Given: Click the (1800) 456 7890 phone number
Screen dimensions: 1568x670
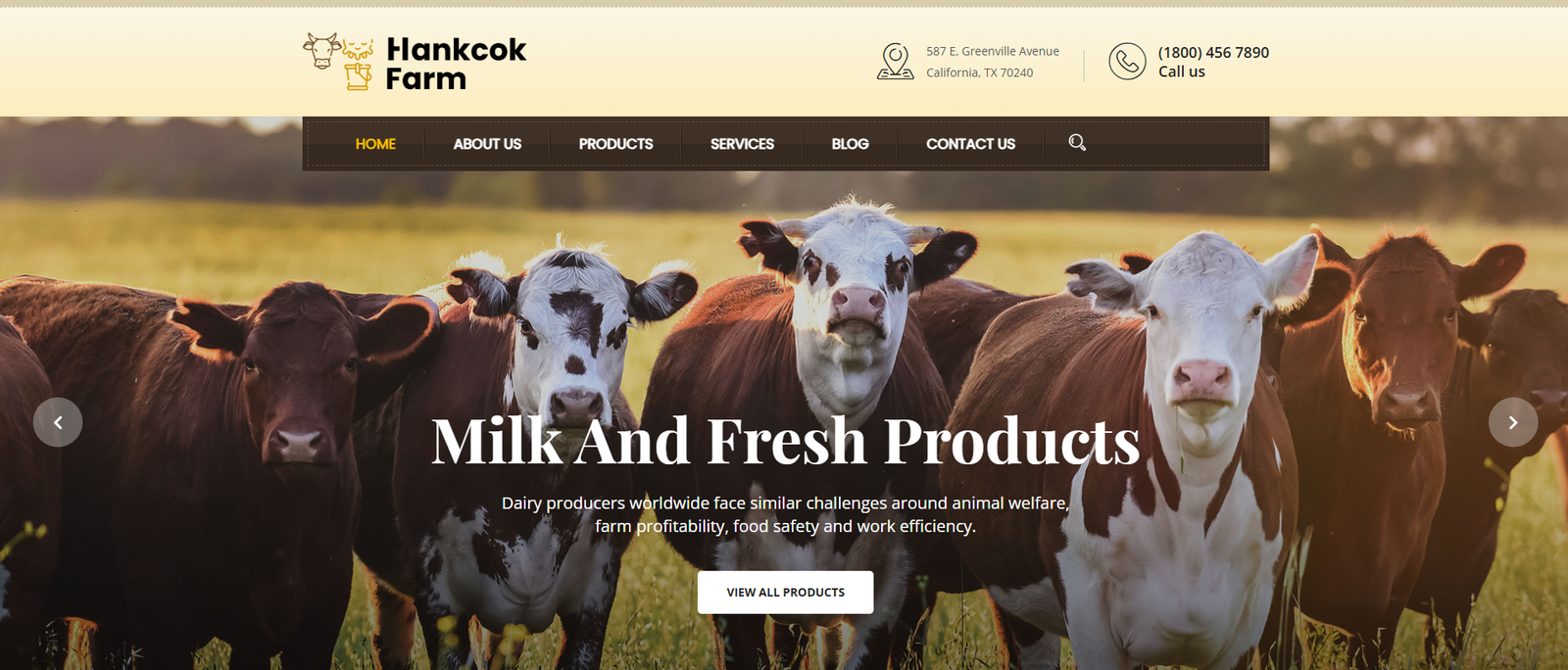Looking at the screenshot, I should (x=1213, y=52).
